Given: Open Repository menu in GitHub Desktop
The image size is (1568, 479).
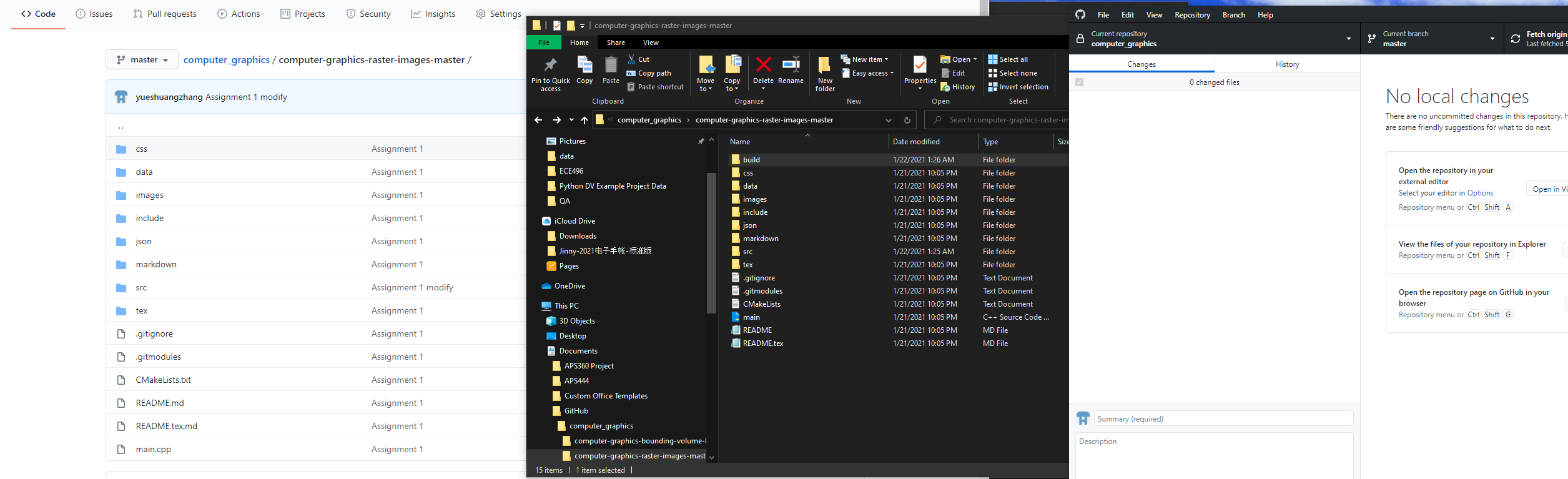Looking at the screenshot, I should [1192, 15].
